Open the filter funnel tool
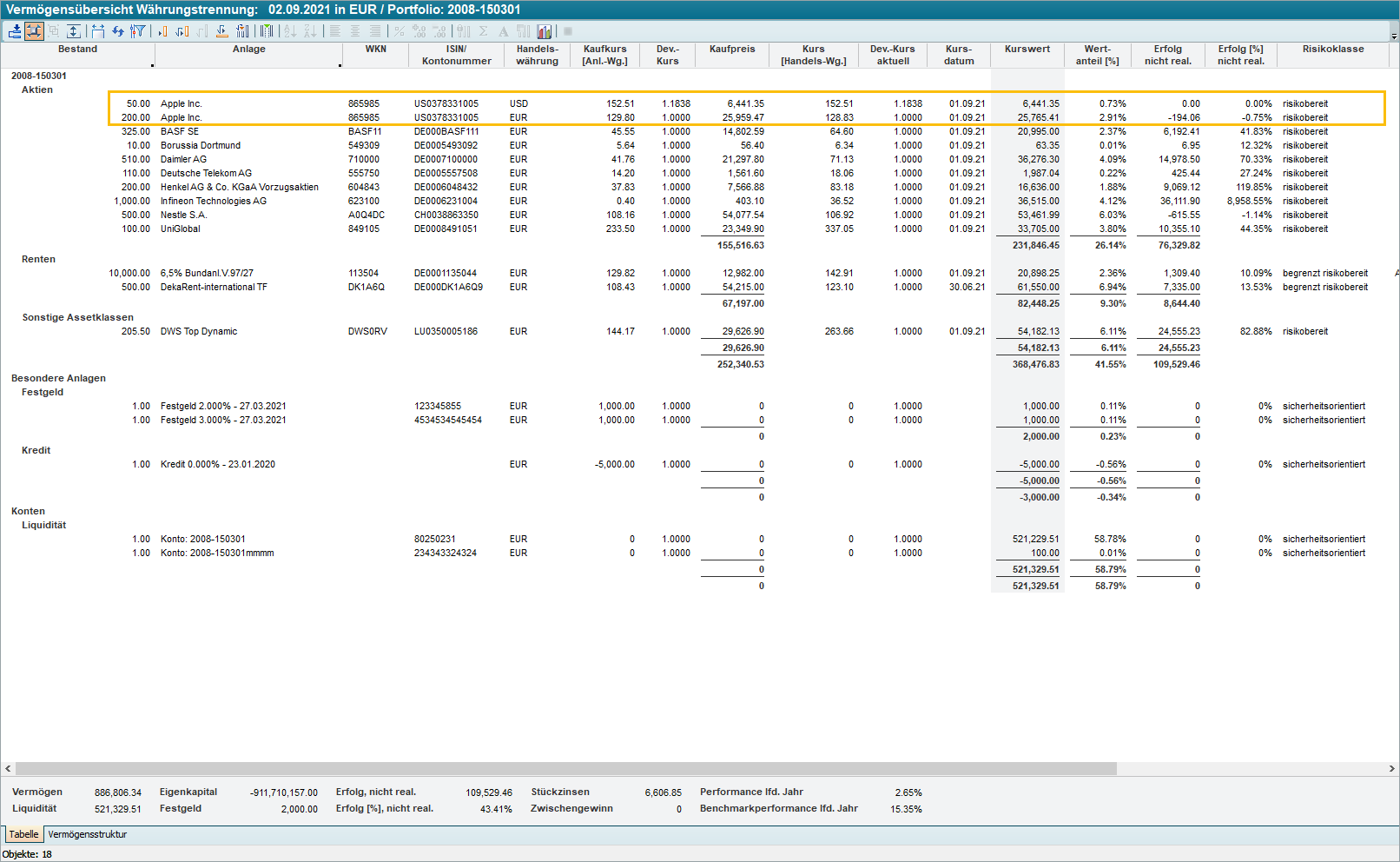The image size is (1400, 862). click(137, 31)
